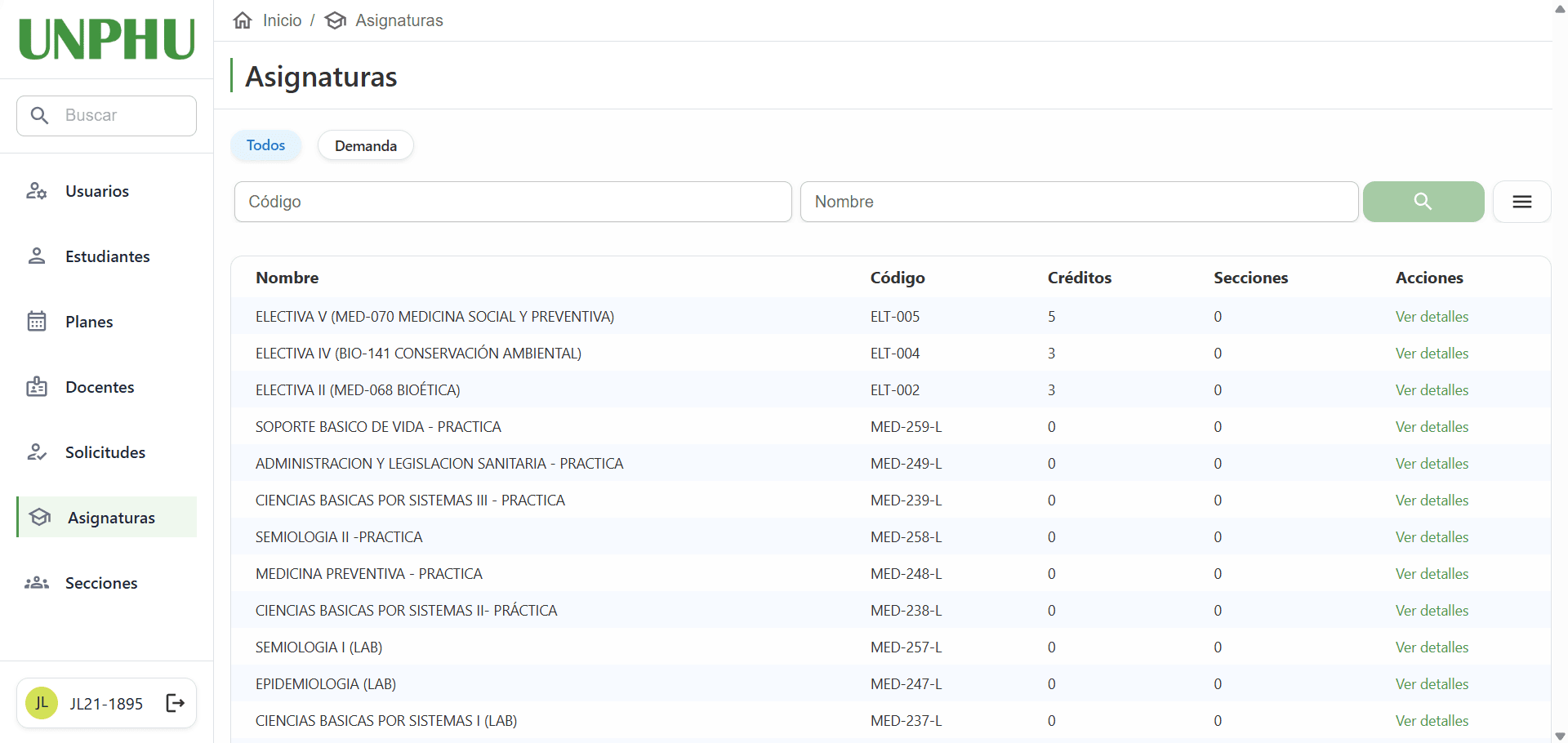Focus the Nombre filter field
The width and height of the screenshot is (1568, 743).
(1079, 202)
